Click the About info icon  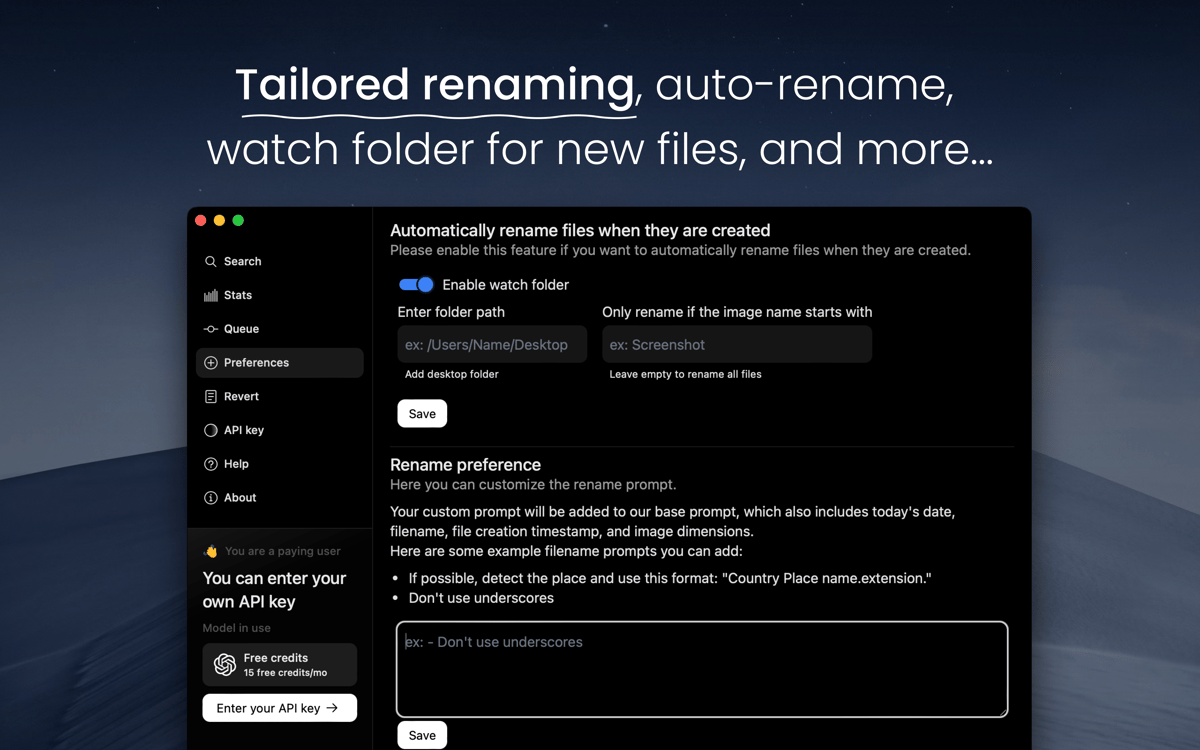coord(211,498)
